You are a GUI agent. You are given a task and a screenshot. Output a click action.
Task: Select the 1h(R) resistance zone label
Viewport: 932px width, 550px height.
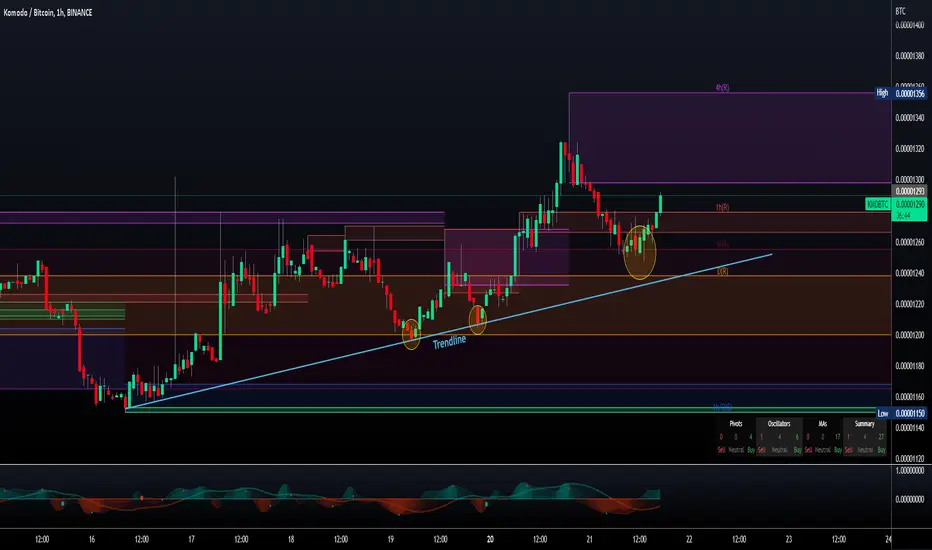click(722, 208)
